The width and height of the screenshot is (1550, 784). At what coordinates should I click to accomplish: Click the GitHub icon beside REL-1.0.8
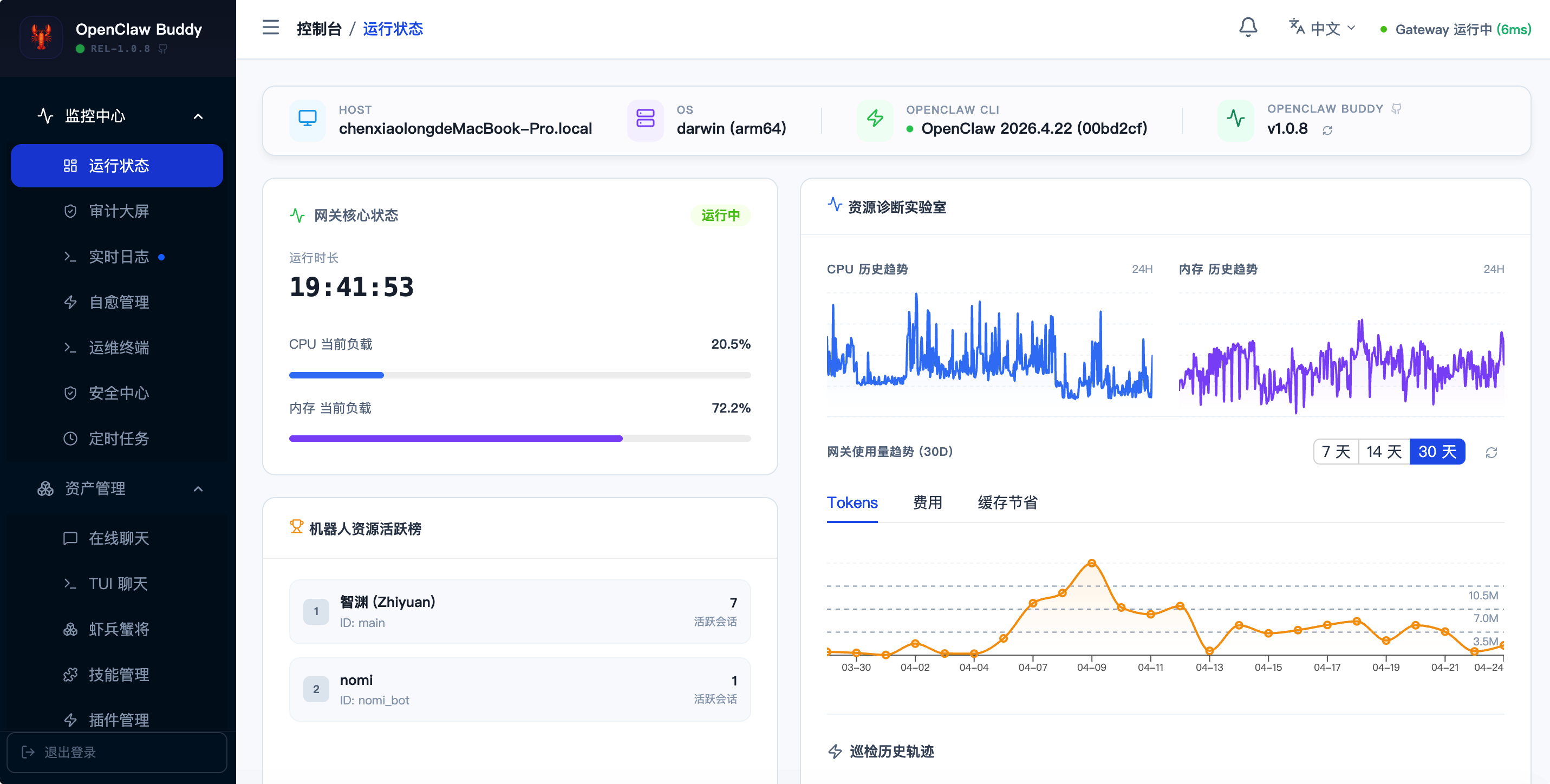[x=162, y=49]
